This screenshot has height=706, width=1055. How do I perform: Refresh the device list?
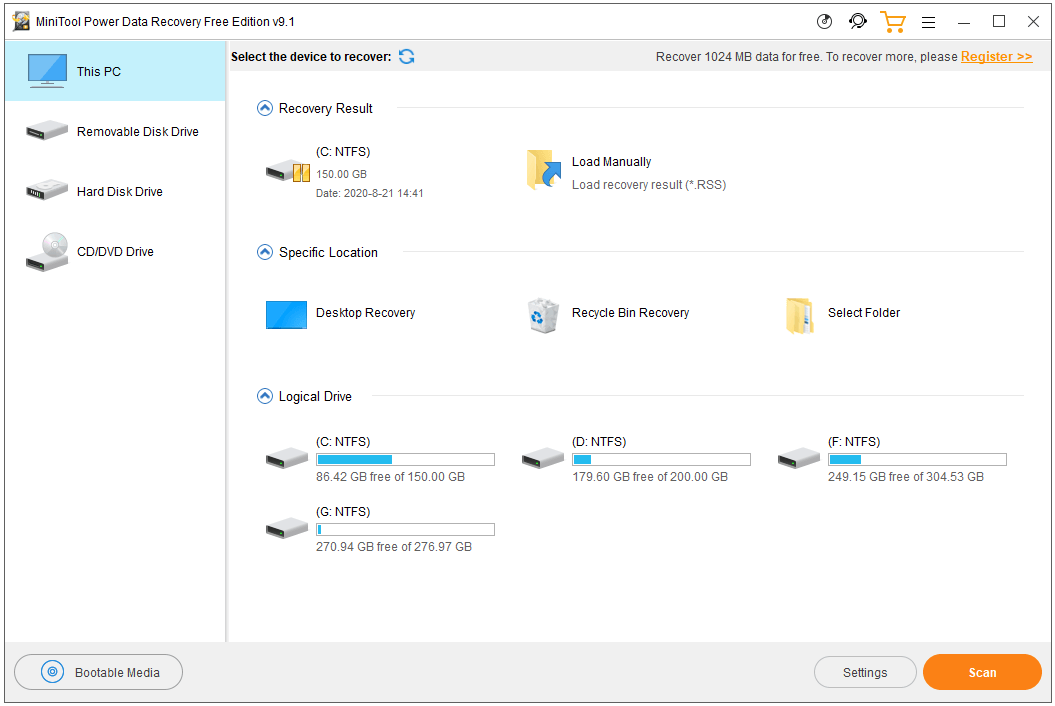(406, 57)
